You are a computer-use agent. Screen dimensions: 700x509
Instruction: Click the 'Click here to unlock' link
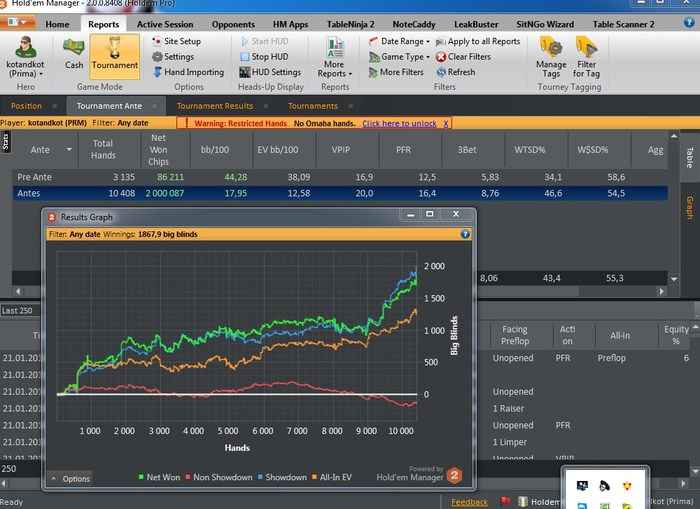[x=399, y=123]
